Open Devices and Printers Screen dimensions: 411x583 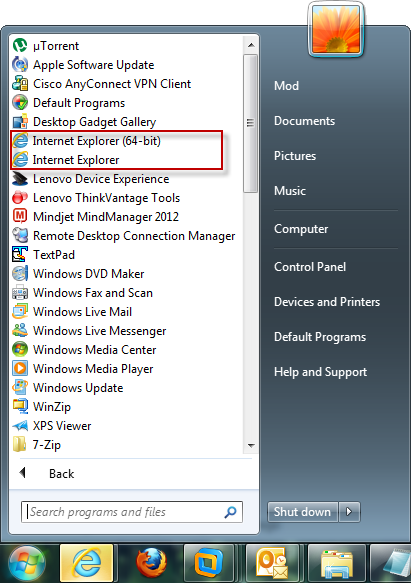click(327, 302)
